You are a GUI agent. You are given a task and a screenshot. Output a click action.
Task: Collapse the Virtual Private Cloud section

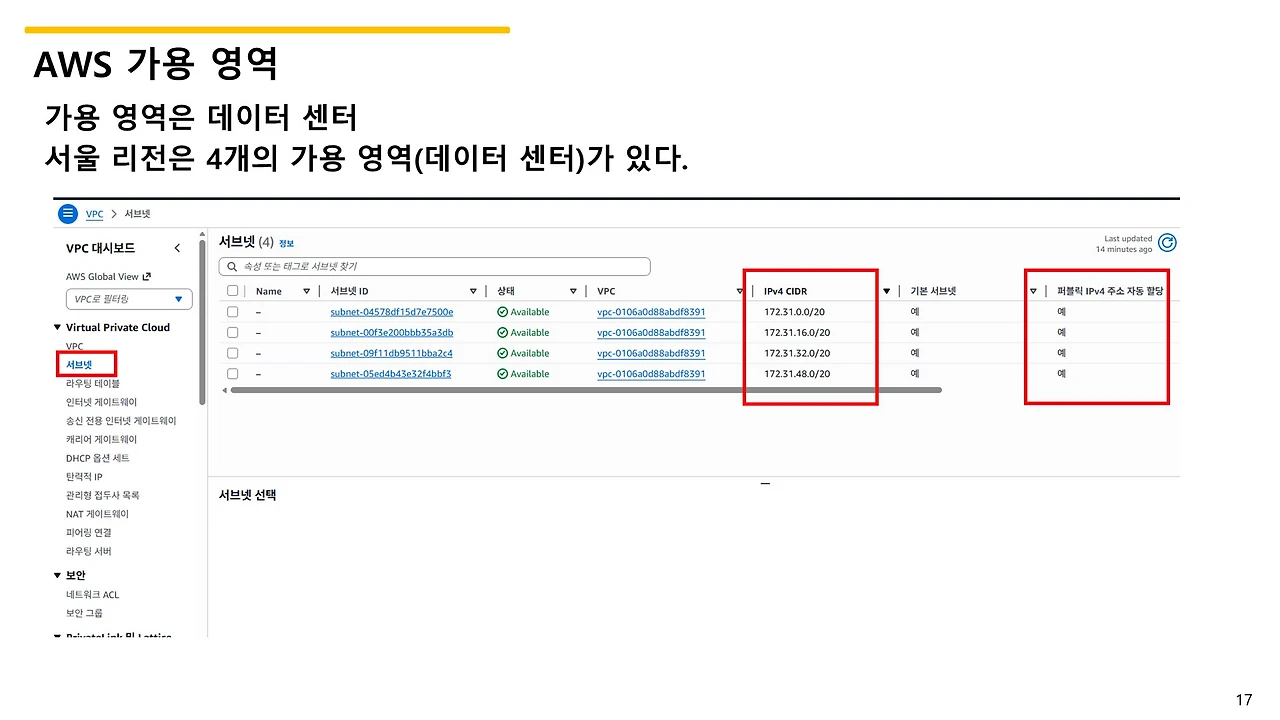click(x=57, y=327)
